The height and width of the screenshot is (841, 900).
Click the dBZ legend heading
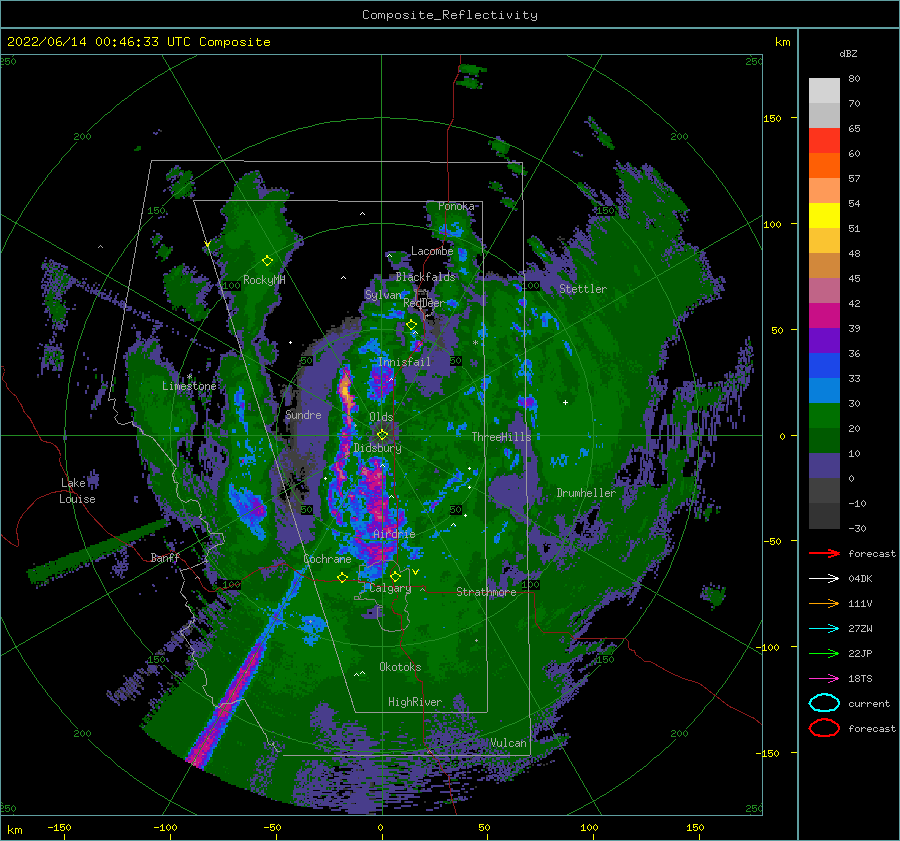848,53
